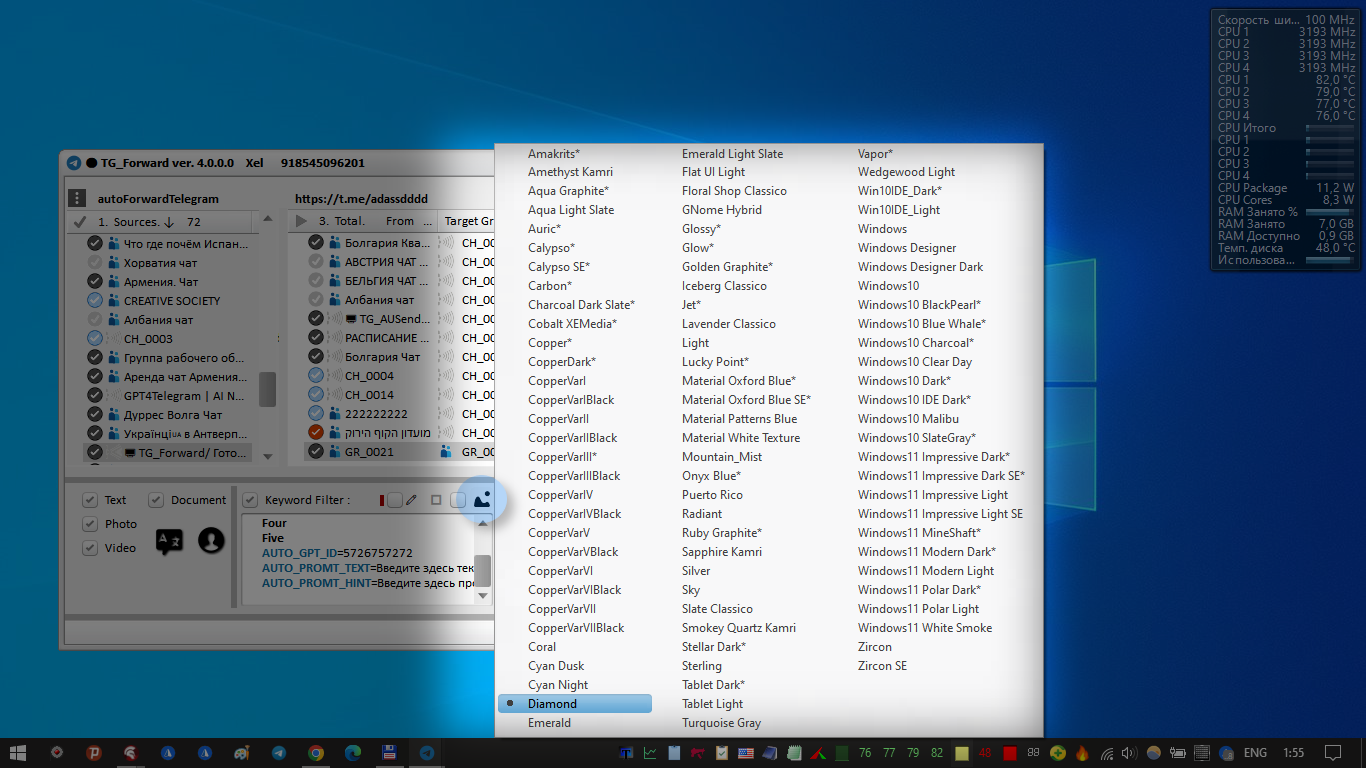This screenshot has height=768, width=1366.
Task: Disable the Keyword Filter checkbox
Action: tap(248, 500)
